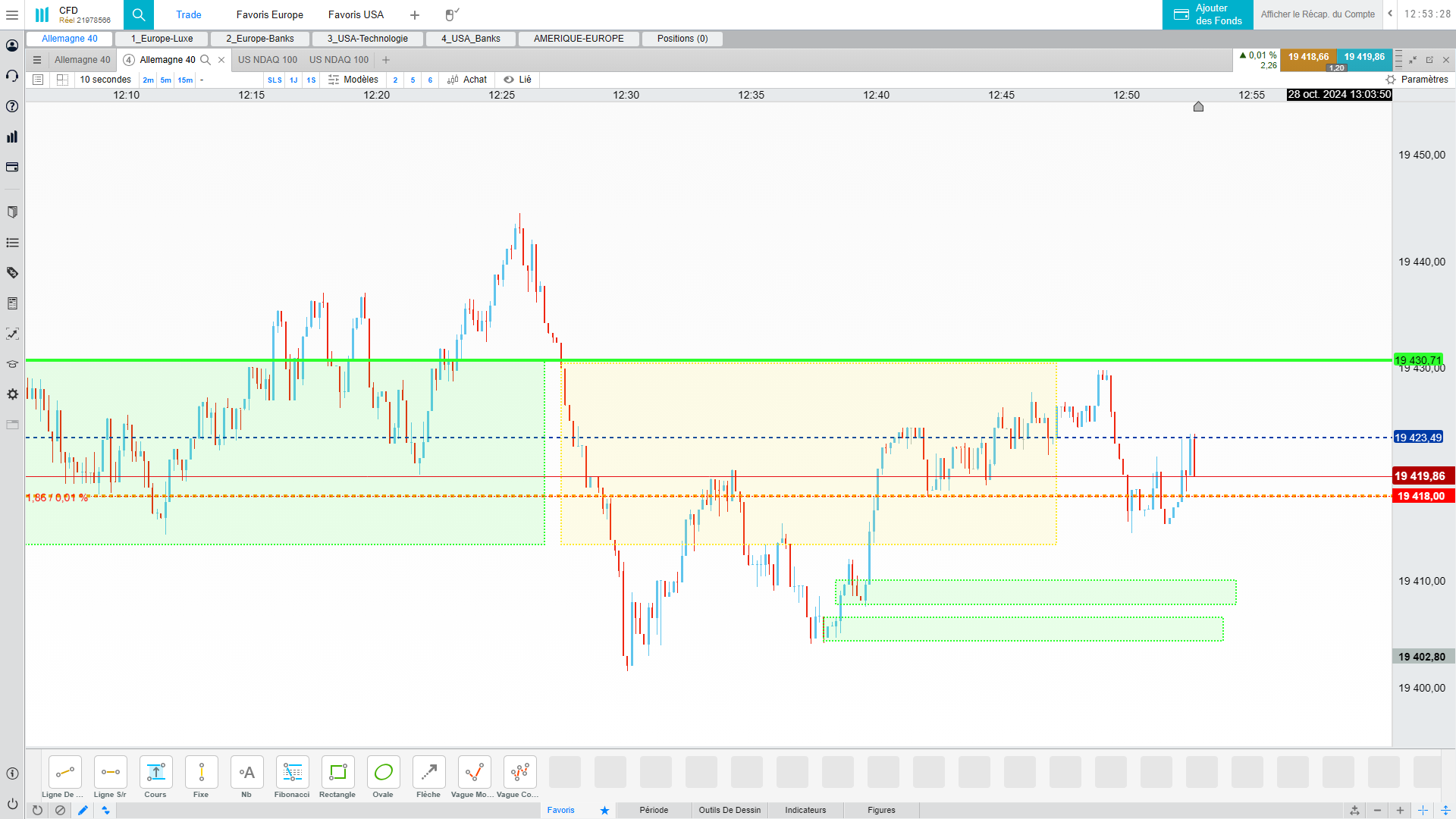Select the Rectangle drawing tool
The width and height of the screenshot is (1456, 819).
pyautogui.click(x=337, y=773)
